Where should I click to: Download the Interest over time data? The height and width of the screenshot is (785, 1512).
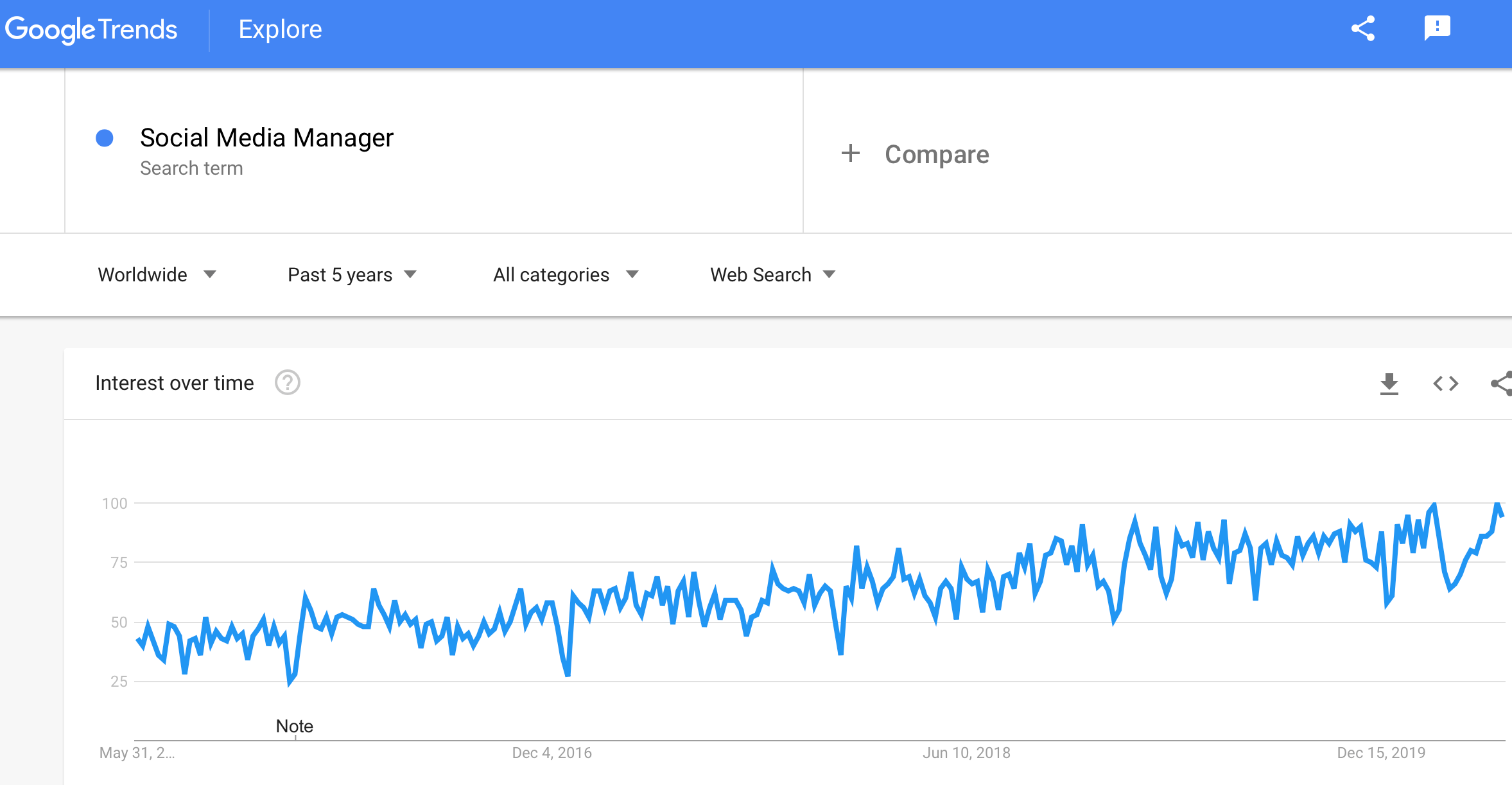pos(1389,384)
